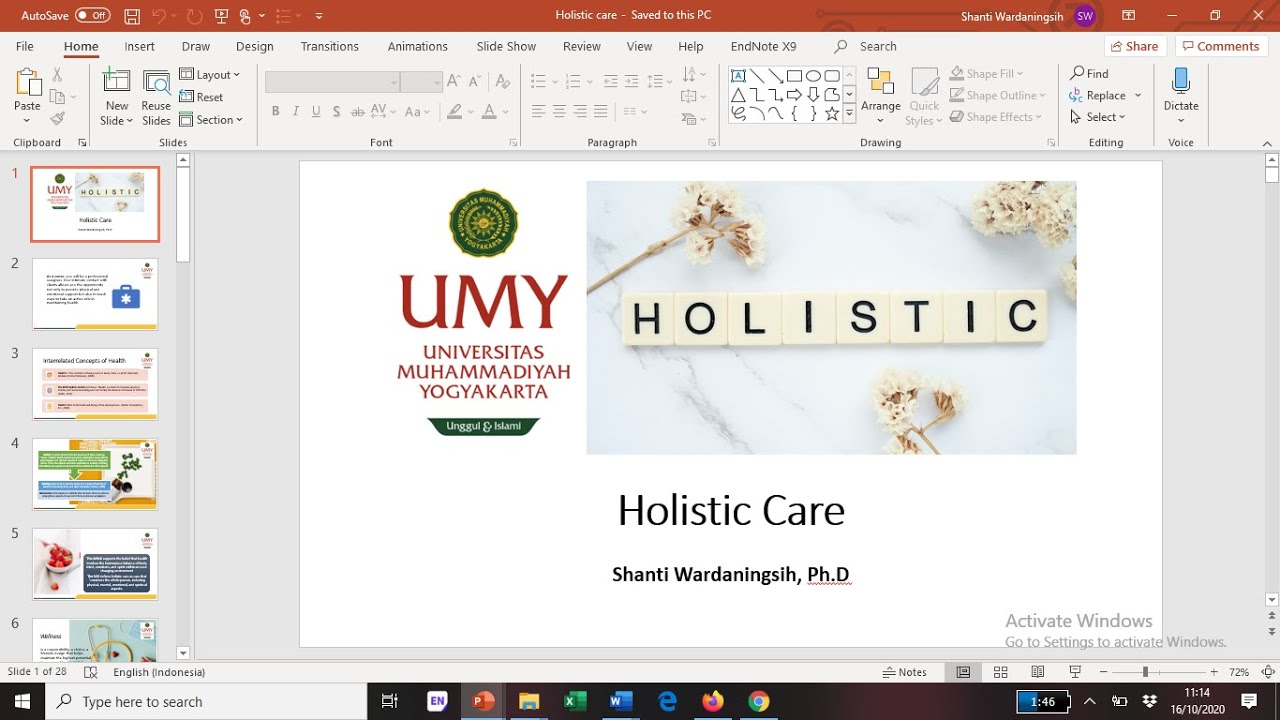Select the star shape in gallery
The width and height of the screenshot is (1280, 720).
click(832, 114)
